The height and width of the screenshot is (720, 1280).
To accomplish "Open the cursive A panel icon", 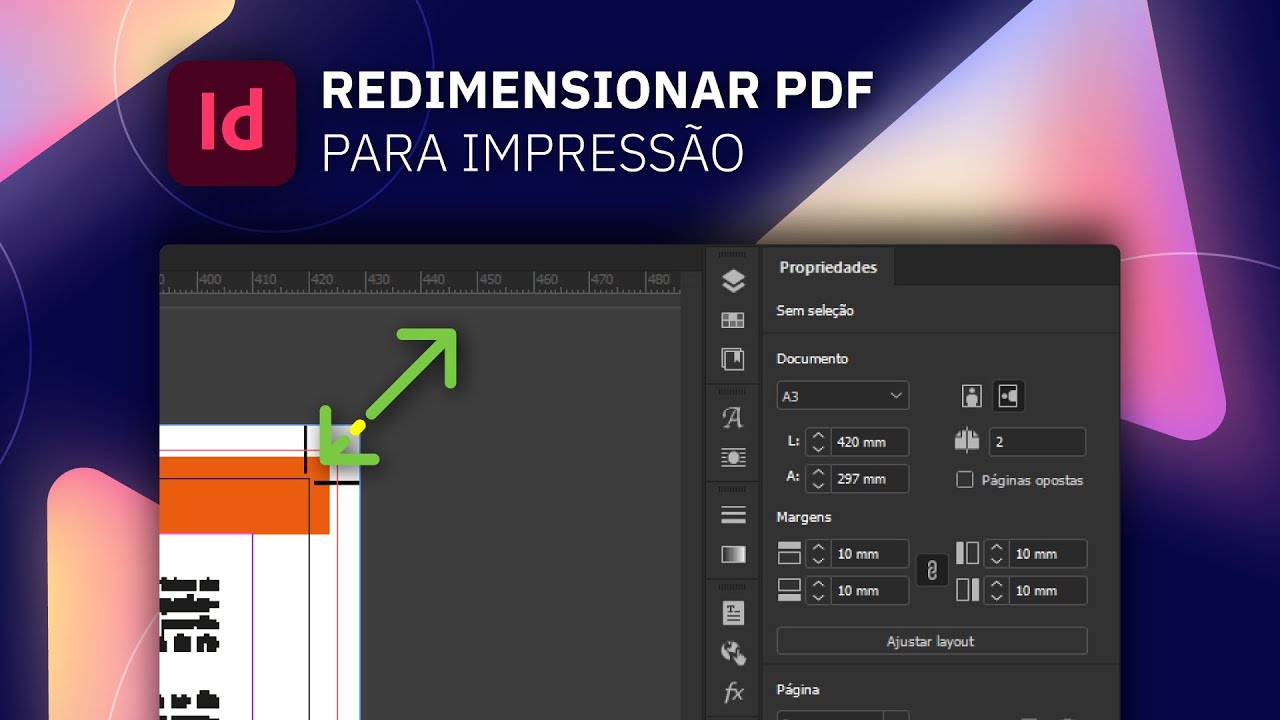I will click(733, 418).
